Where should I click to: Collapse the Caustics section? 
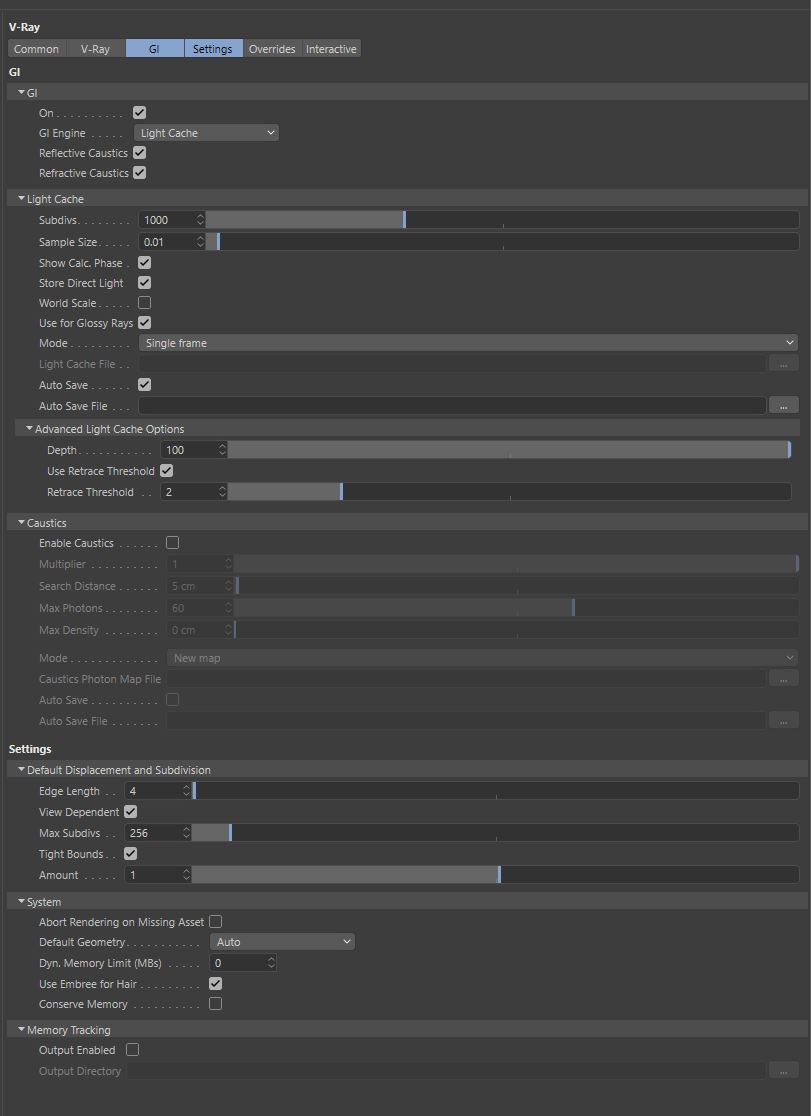click(21, 522)
